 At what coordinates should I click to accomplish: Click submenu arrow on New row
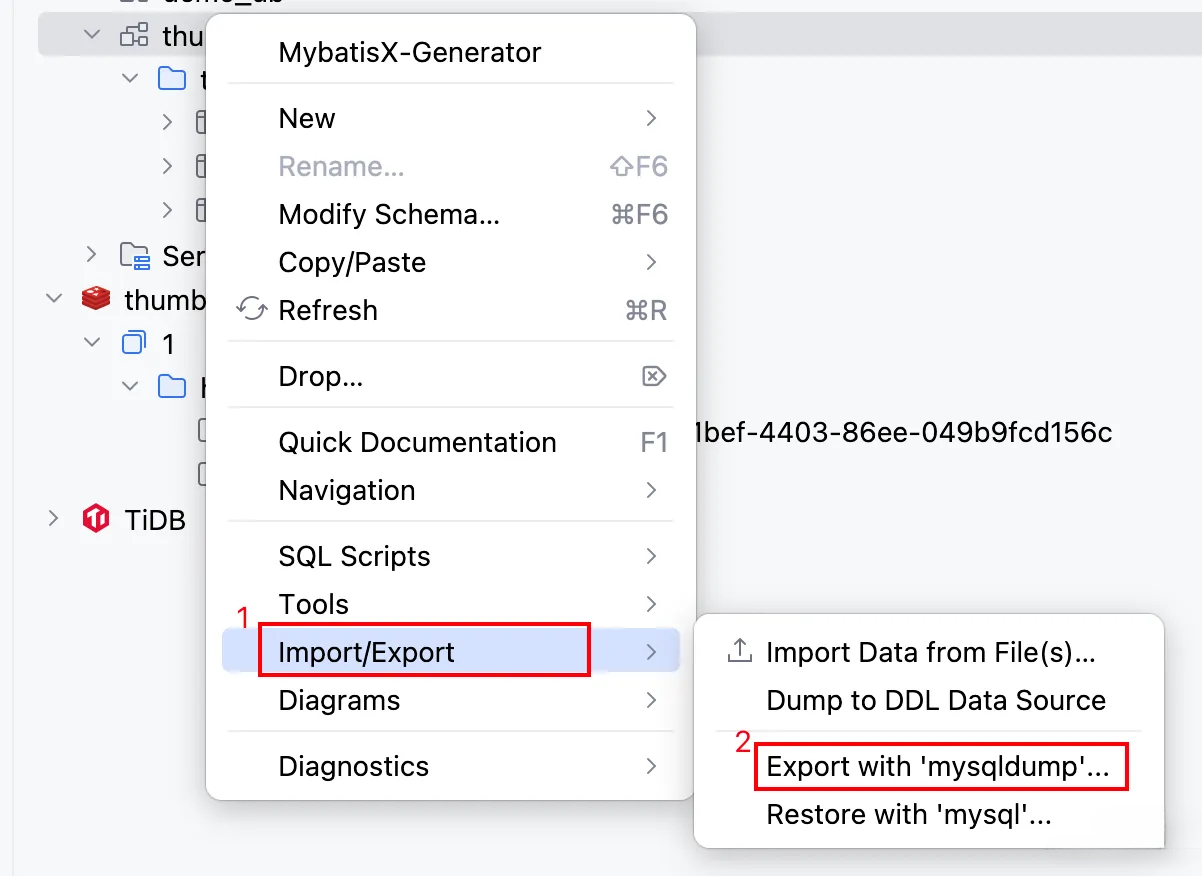(652, 118)
